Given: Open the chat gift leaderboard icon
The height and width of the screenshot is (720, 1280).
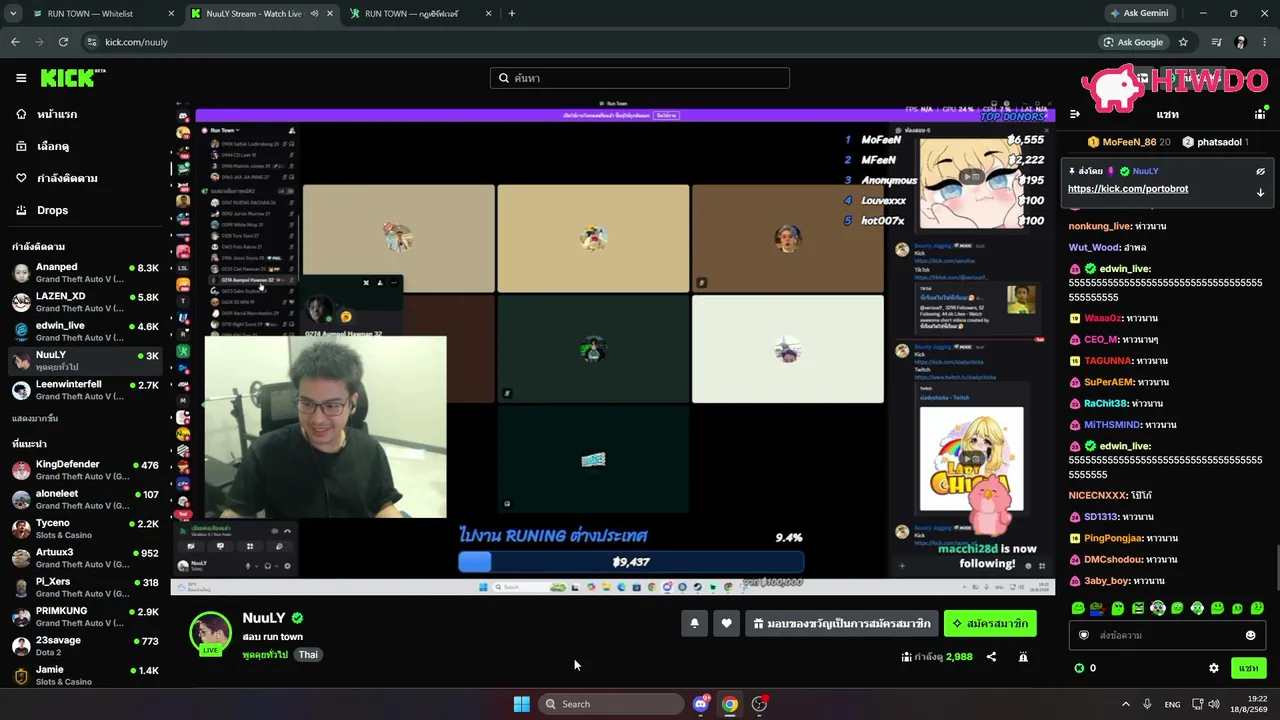Looking at the screenshot, I should click(x=1260, y=114).
